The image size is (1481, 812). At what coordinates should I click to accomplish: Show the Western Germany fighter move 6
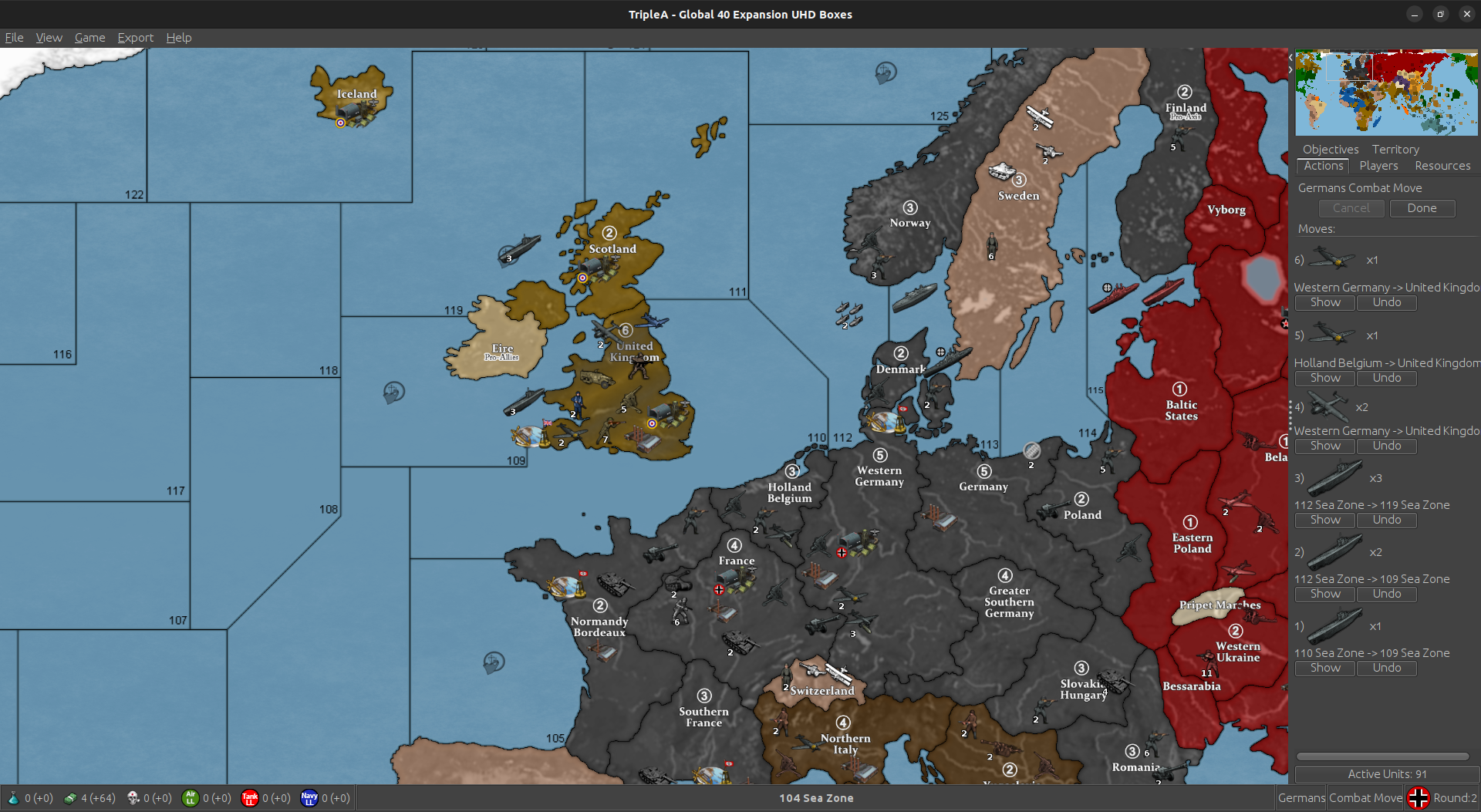[x=1324, y=302]
